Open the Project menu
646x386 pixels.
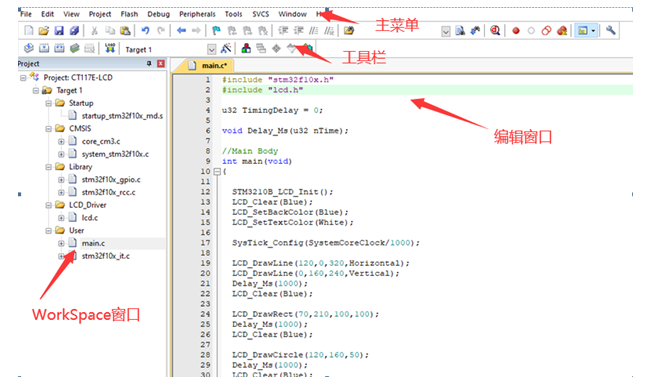click(100, 14)
